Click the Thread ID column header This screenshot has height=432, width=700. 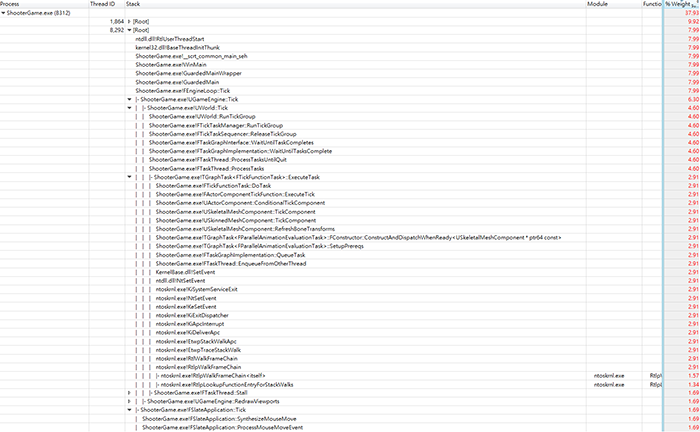point(107,4)
